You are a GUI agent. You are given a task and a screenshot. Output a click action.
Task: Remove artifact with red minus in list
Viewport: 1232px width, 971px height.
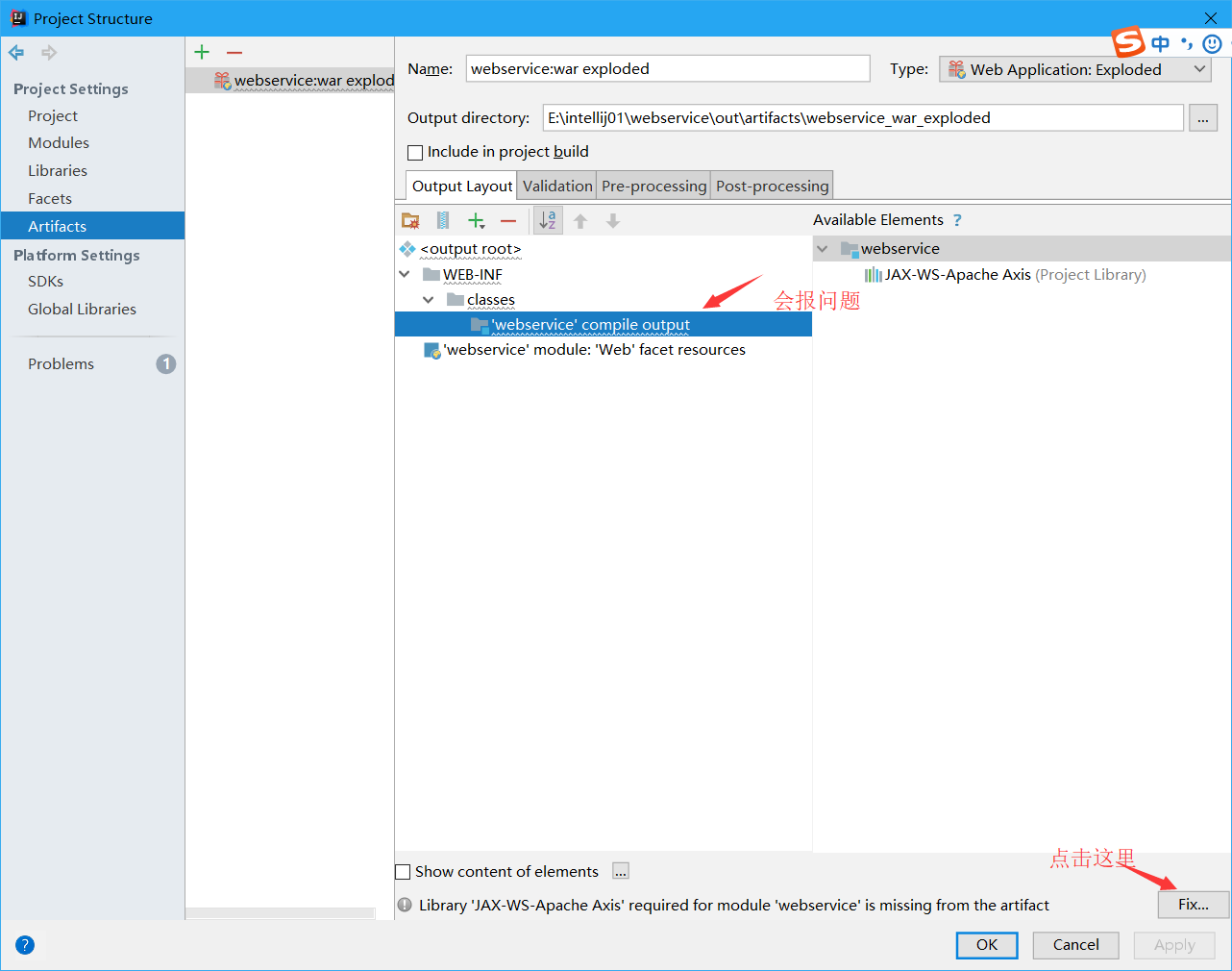click(234, 52)
